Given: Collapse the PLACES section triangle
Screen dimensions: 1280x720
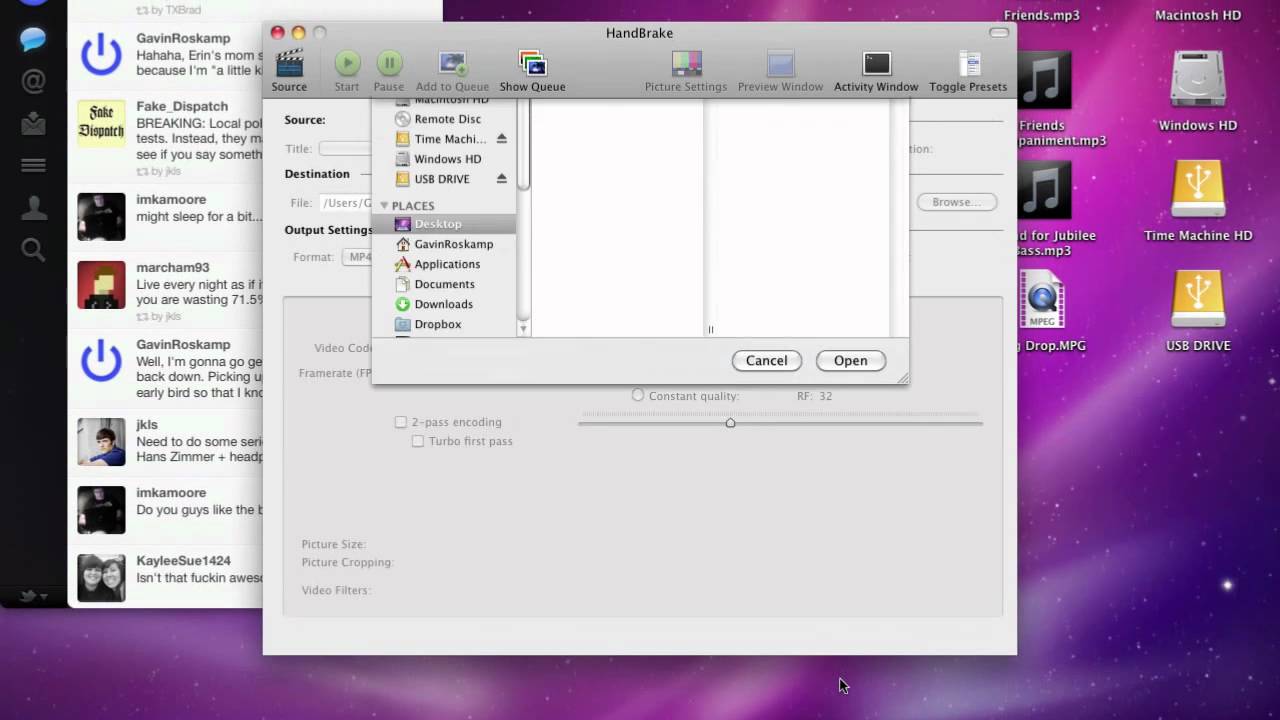Looking at the screenshot, I should (x=384, y=206).
